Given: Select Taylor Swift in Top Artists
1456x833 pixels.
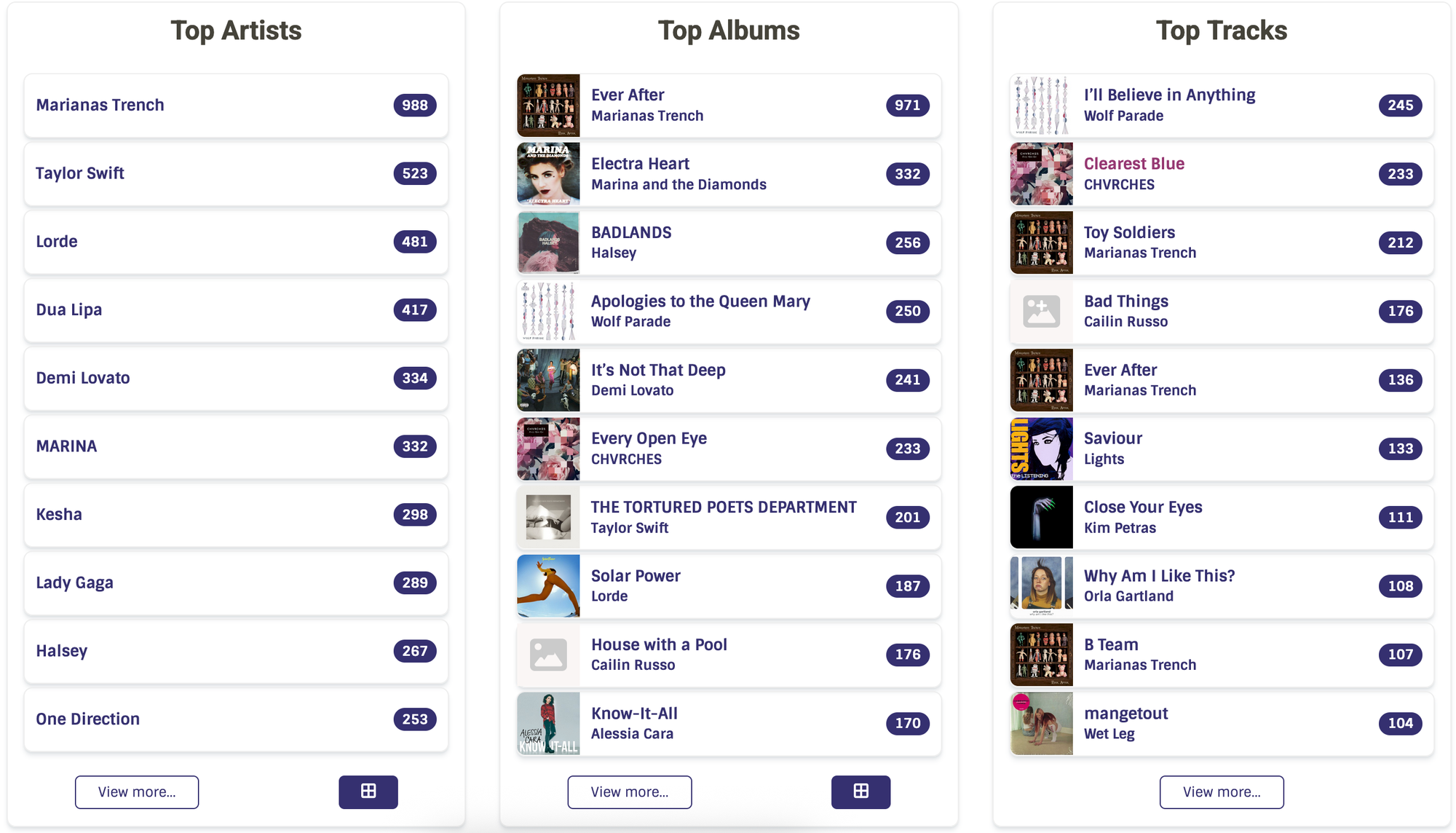Looking at the screenshot, I should [80, 173].
